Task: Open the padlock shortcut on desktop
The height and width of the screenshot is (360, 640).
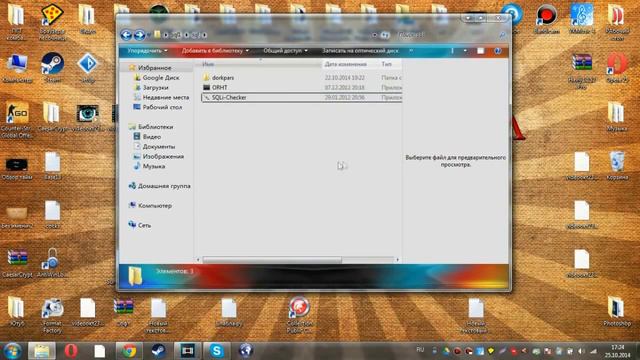Action: point(52,263)
